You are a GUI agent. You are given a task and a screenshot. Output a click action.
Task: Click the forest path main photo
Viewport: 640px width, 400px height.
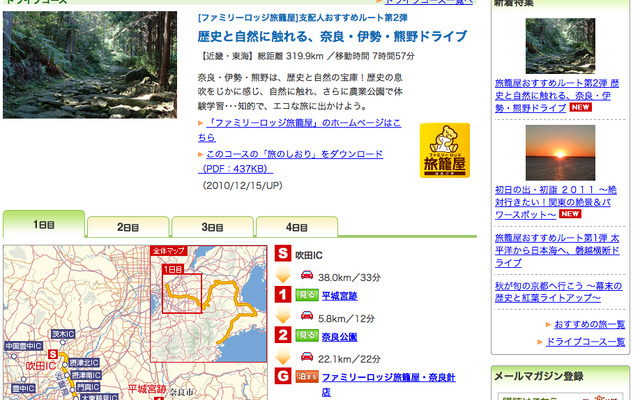point(90,65)
